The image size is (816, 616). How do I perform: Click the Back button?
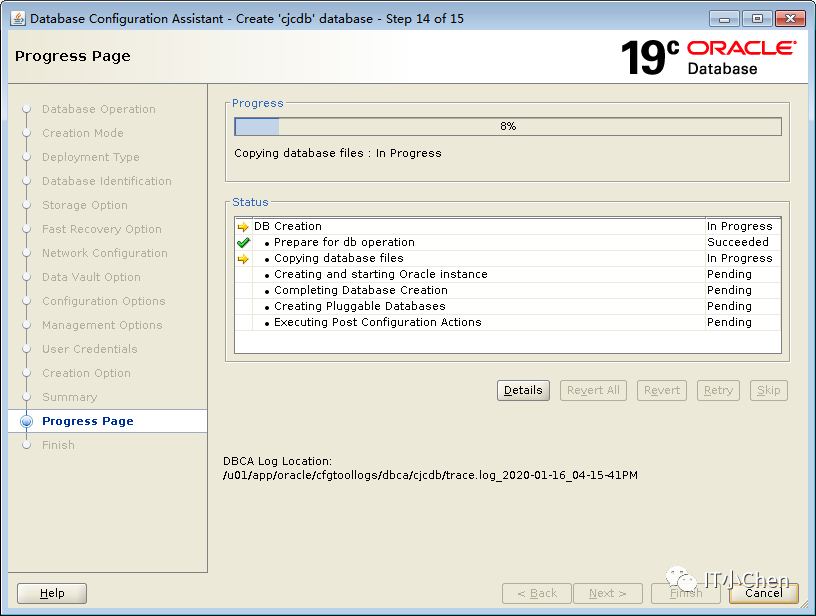point(537,593)
